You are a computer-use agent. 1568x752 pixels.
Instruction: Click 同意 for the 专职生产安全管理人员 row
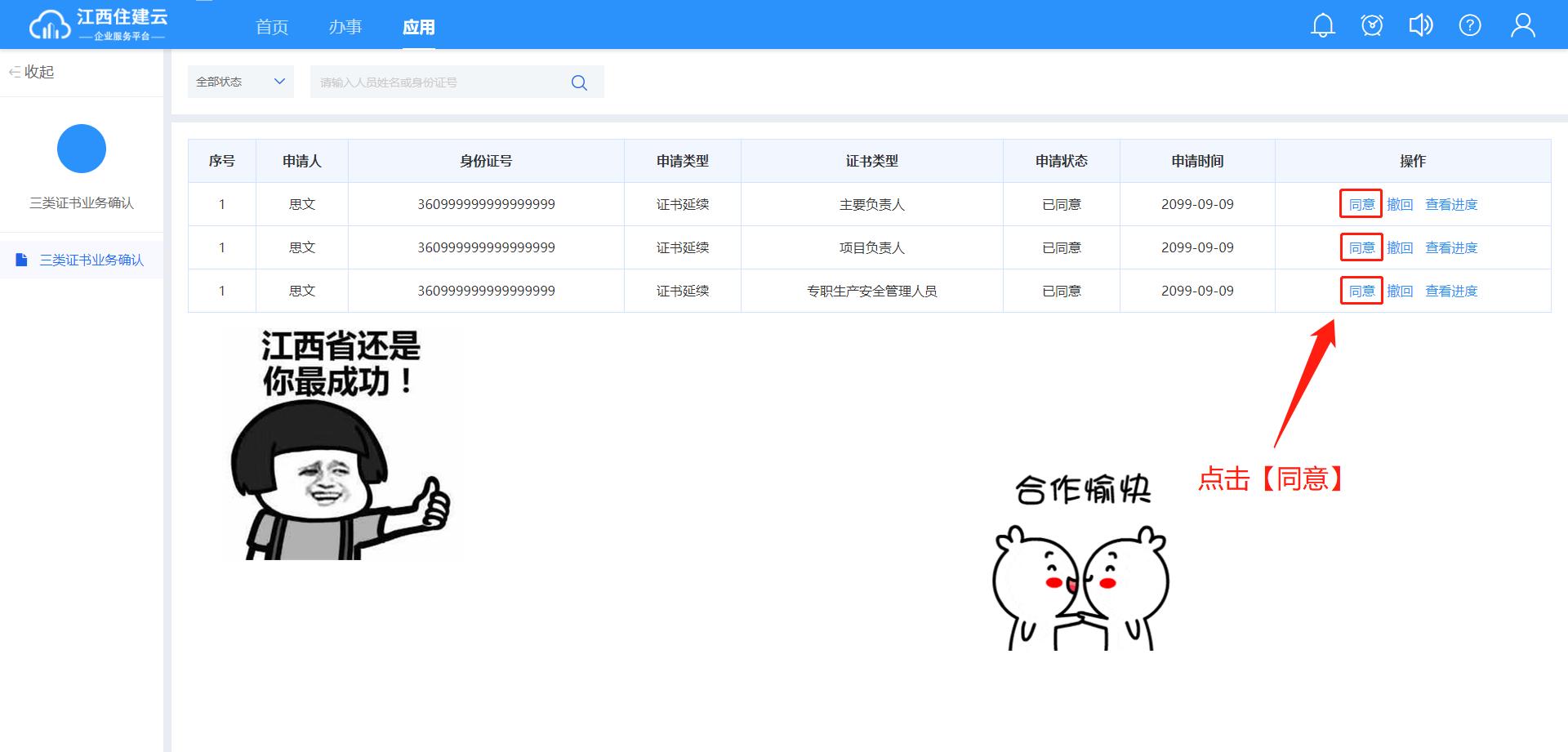pos(1361,291)
